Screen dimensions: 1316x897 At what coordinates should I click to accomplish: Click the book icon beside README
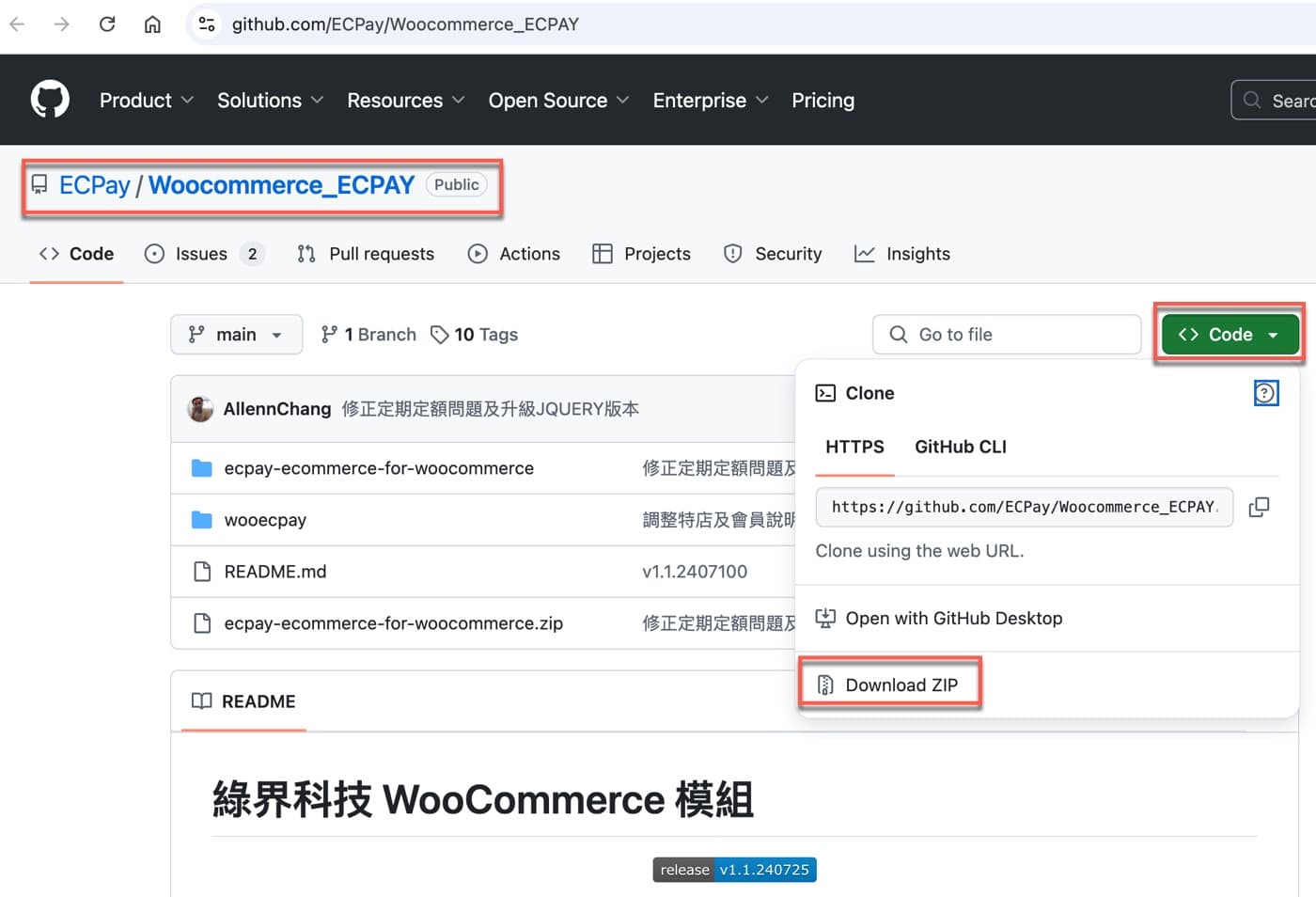(201, 700)
